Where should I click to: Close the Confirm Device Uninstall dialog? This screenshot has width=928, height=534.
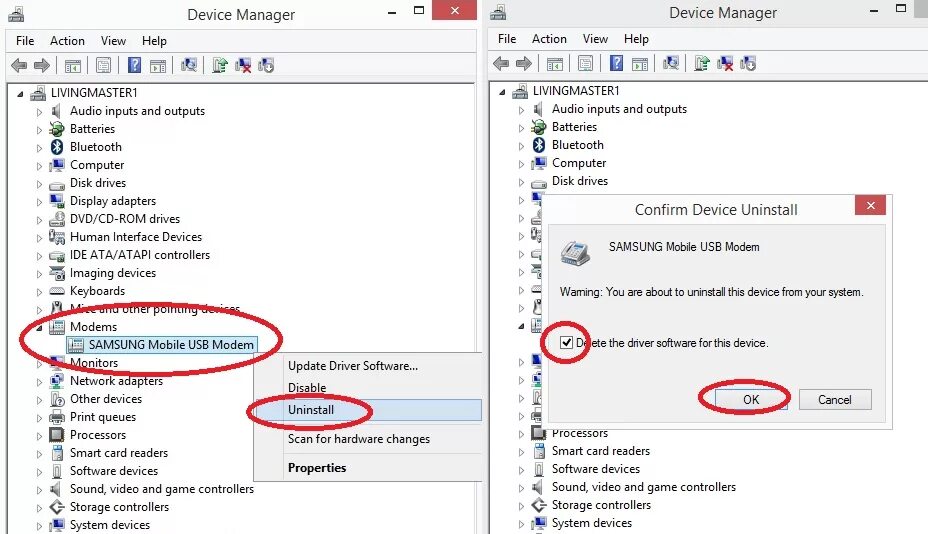[871, 205]
